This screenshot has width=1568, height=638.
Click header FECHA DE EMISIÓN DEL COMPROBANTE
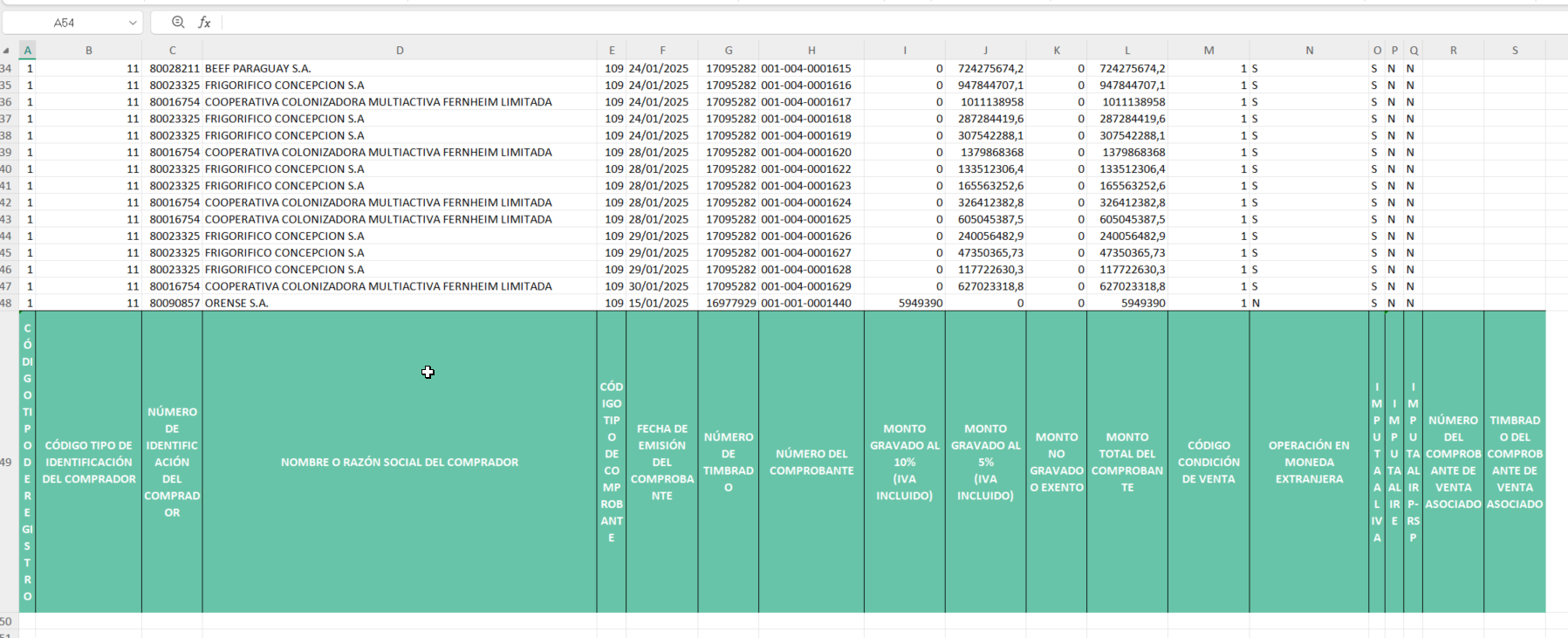point(662,462)
